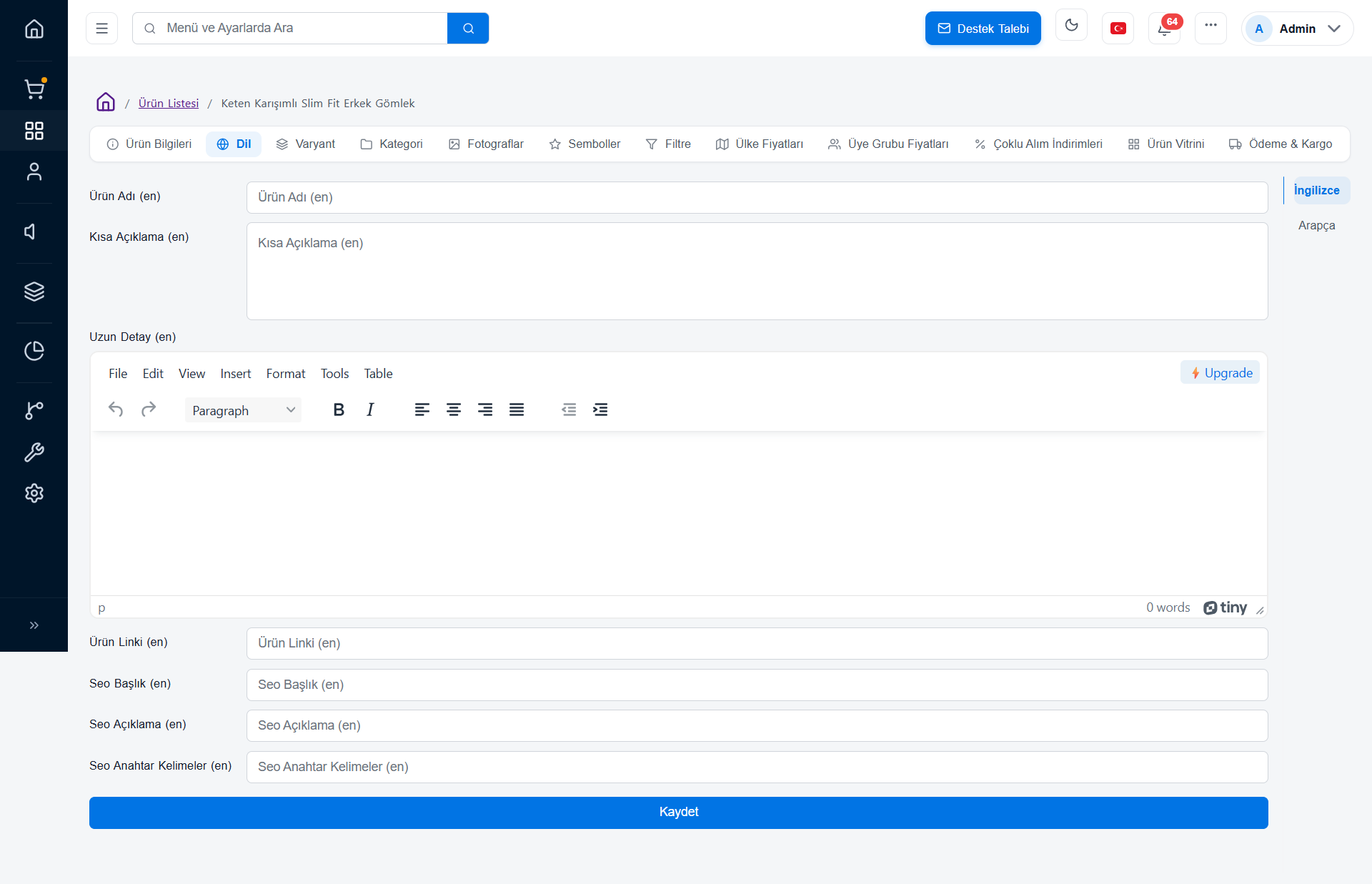Click the editor undo arrow
This screenshot has height=884, width=1372.
pyautogui.click(x=116, y=409)
